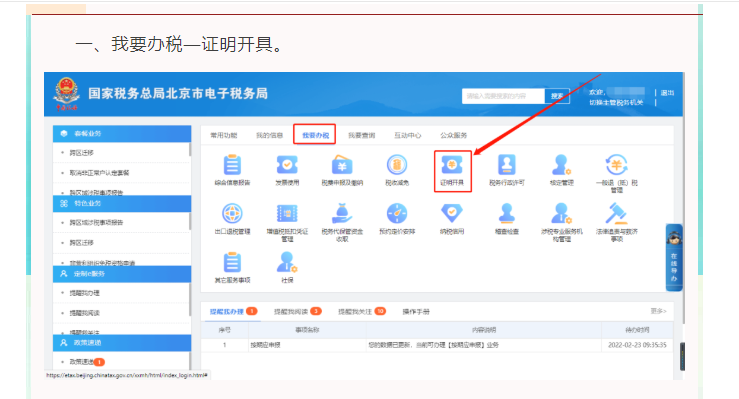Open 跨区迁移 under 套餐业务
The image size is (739, 399).
tap(82, 153)
